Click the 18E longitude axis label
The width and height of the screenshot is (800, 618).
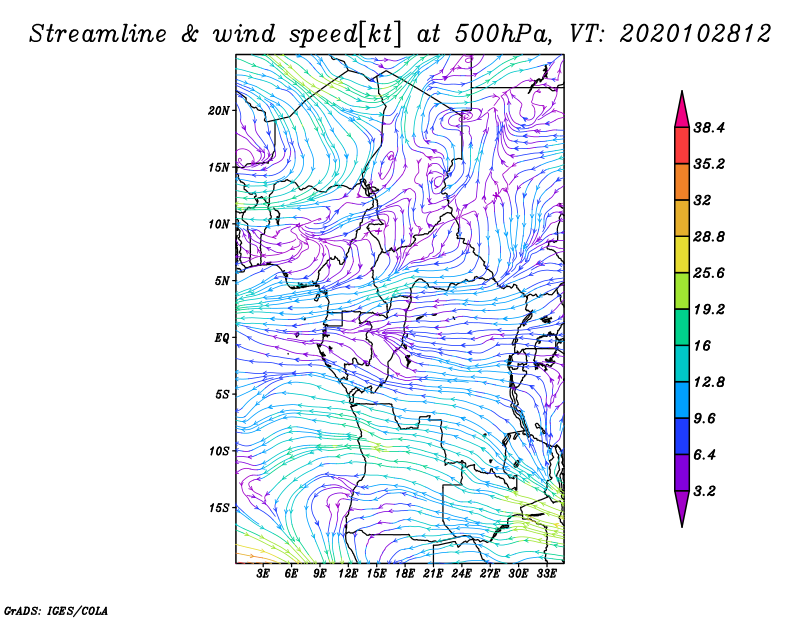405,573
